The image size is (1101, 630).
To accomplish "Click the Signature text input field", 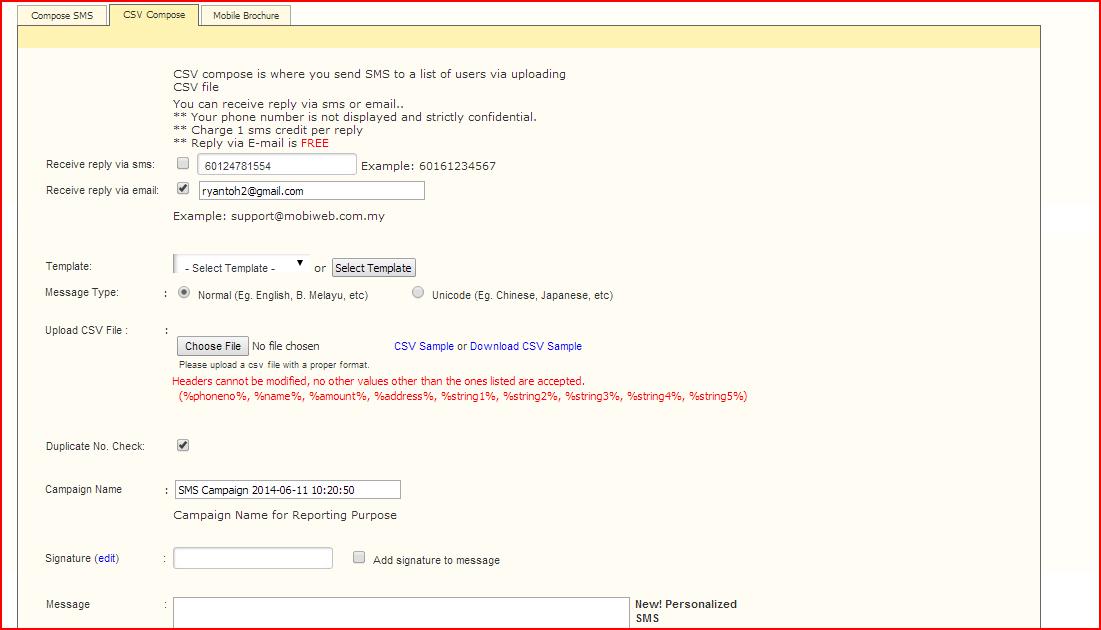I will pyautogui.click(x=252, y=558).
